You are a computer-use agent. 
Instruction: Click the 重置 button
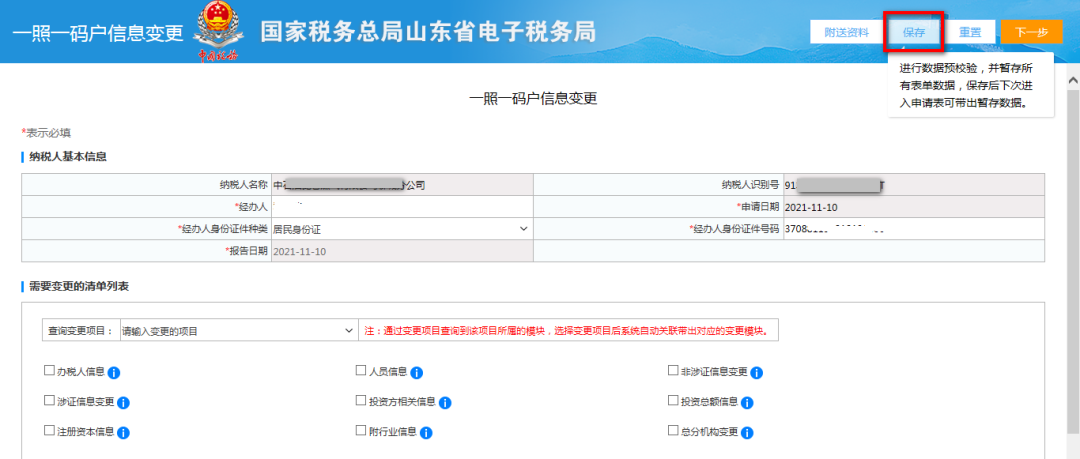click(x=970, y=32)
